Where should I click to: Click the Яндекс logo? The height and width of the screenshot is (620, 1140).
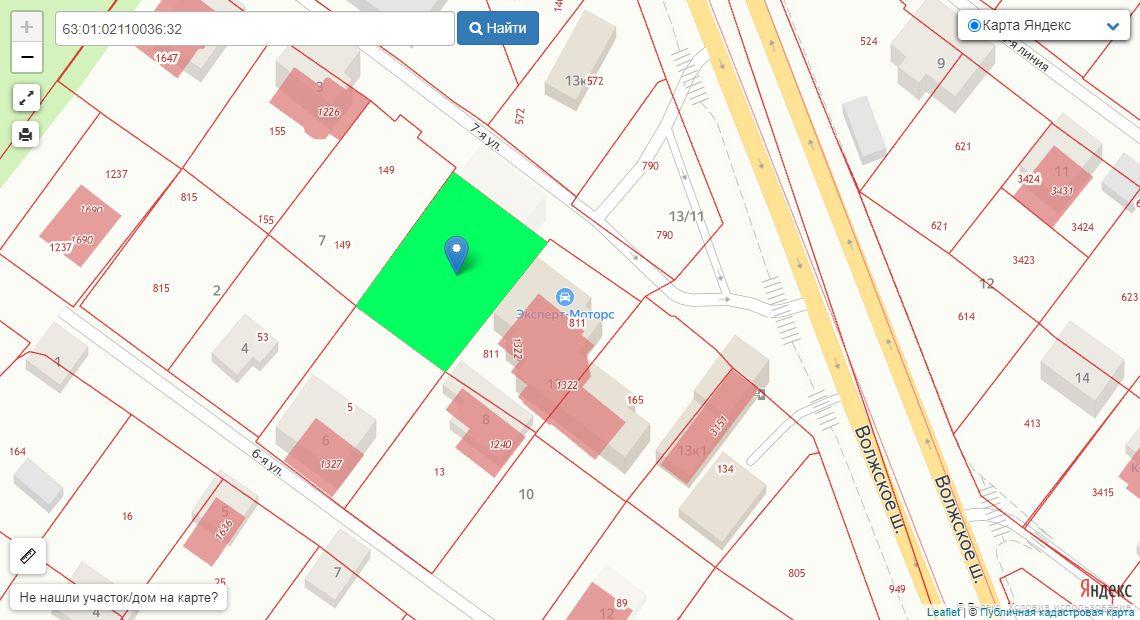pyautogui.click(x=1104, y=588)
